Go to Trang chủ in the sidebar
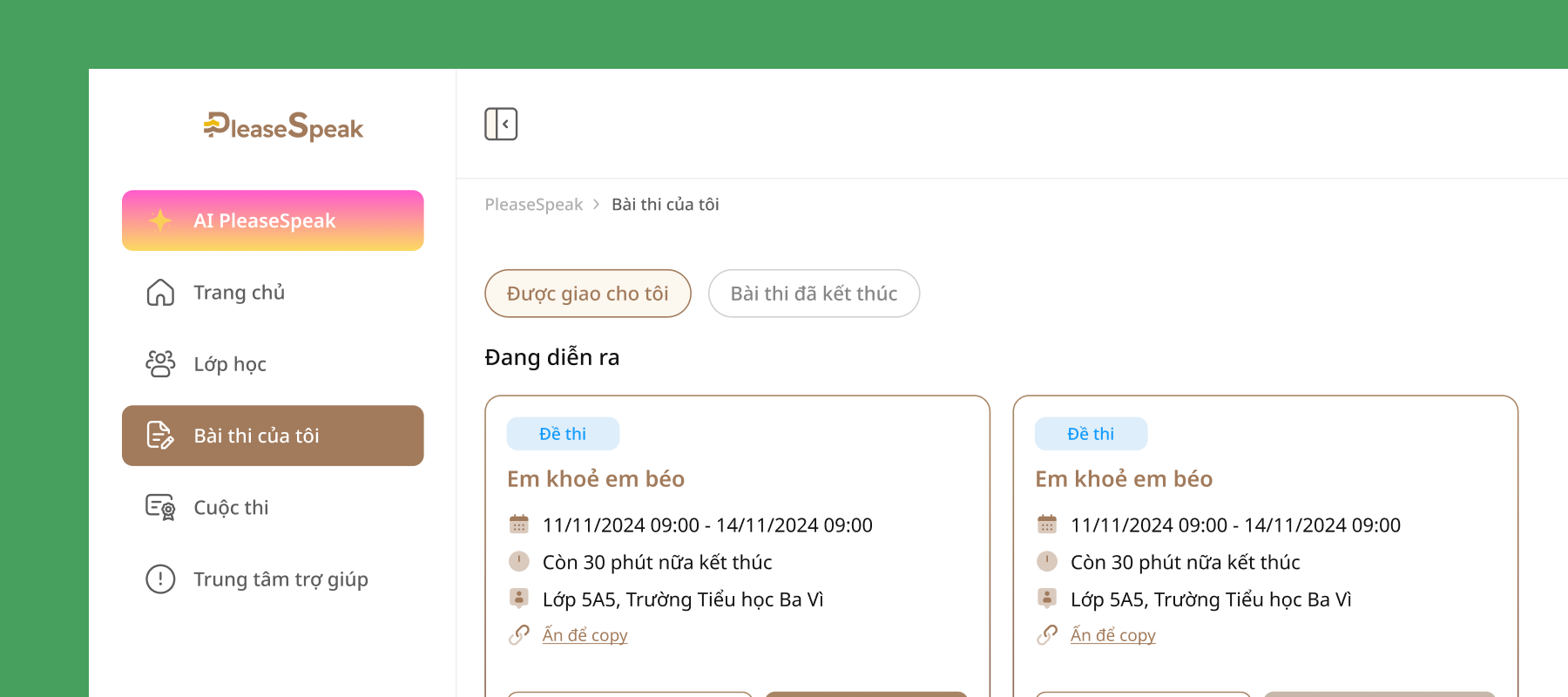 coord(273,293)
